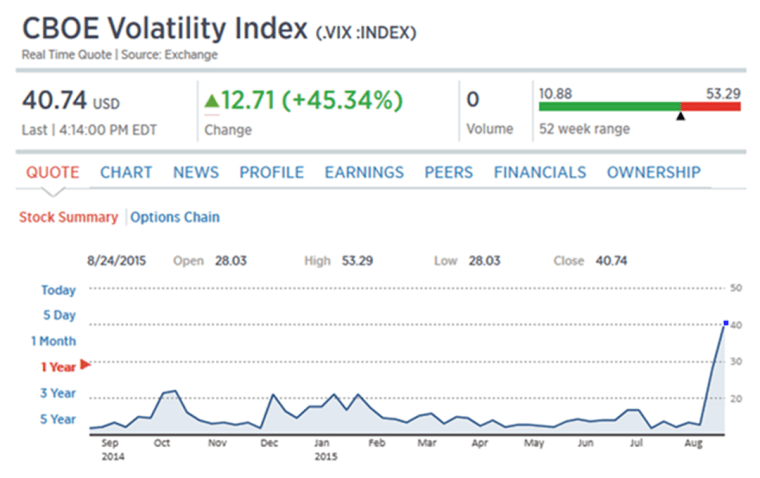Screen dimensions: 760x478
Task: Set chart range to 1 Month
Action: 54,341
